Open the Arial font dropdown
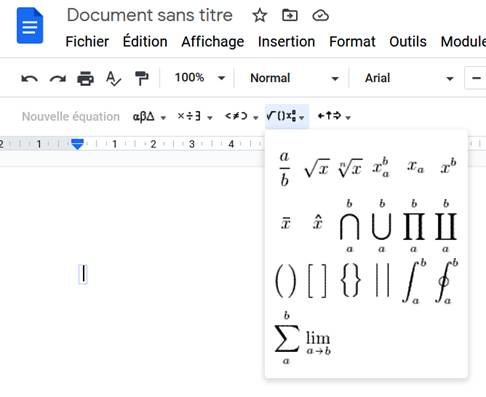The width and height of the screenshot is (486, 397). coord(409,78)
